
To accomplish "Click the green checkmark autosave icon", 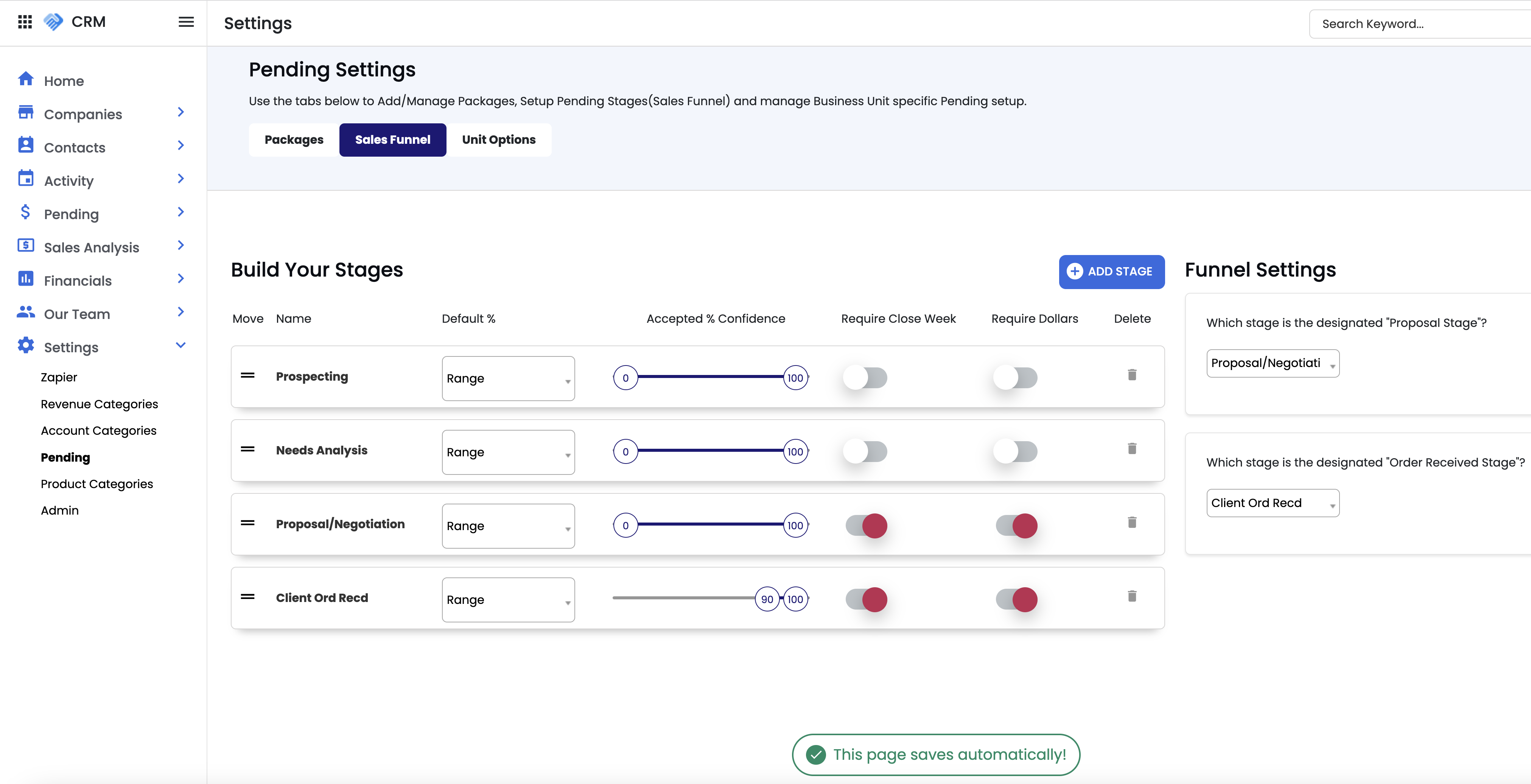I will (815, 755).
